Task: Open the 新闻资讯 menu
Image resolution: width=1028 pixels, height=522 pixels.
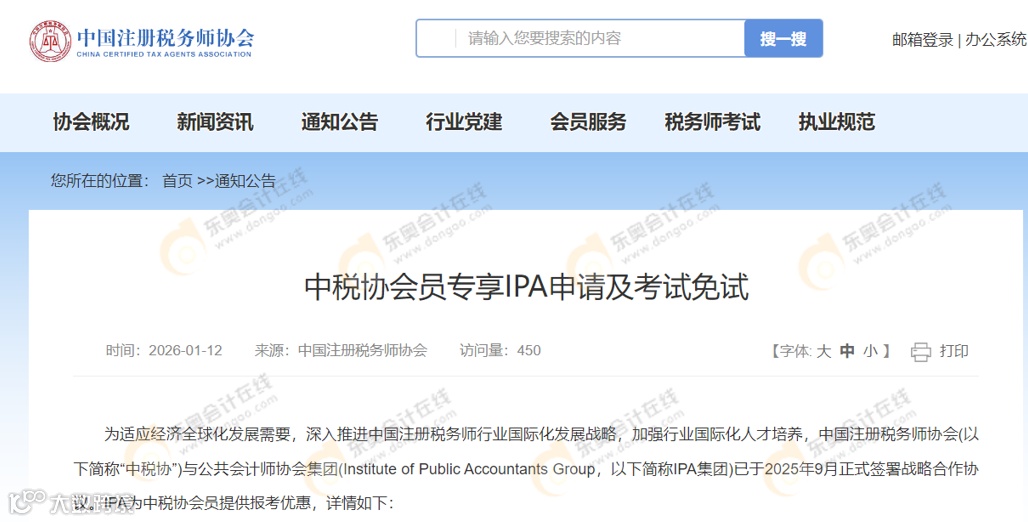Action: (x=215, y=122)
